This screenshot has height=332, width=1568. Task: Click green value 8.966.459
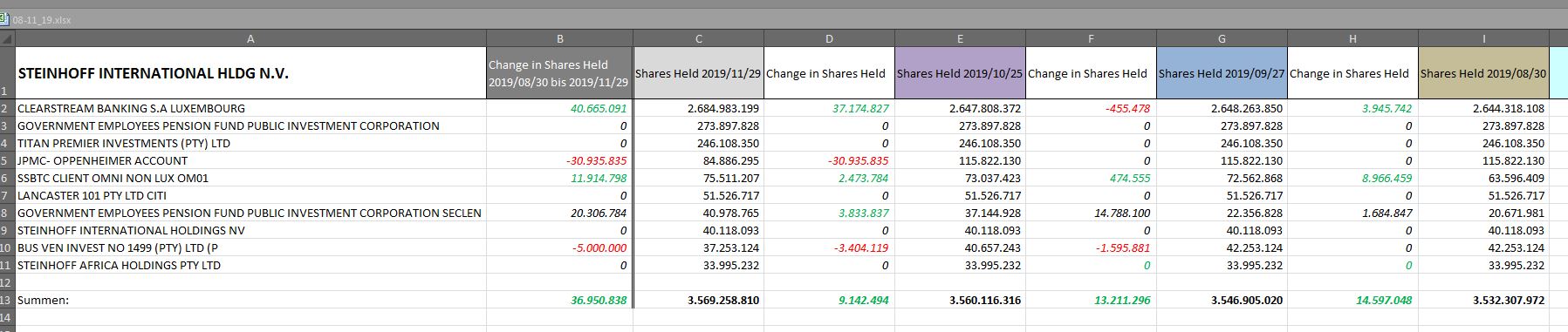(x=1387, y=178)
